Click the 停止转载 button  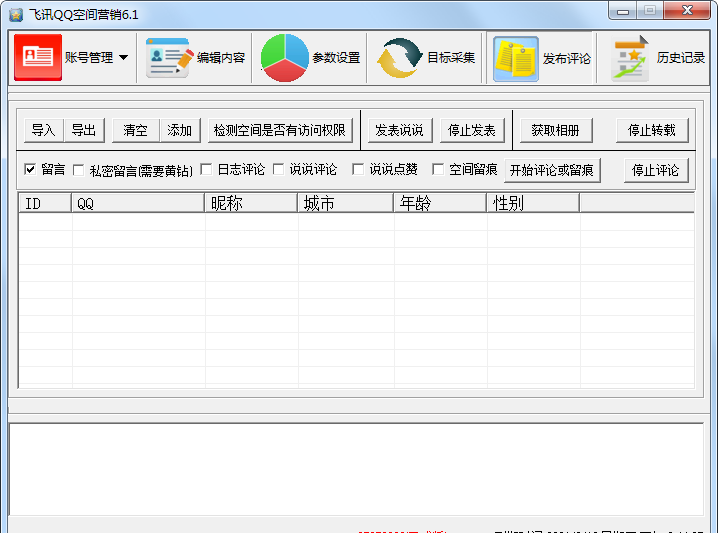tap(652, 131)
